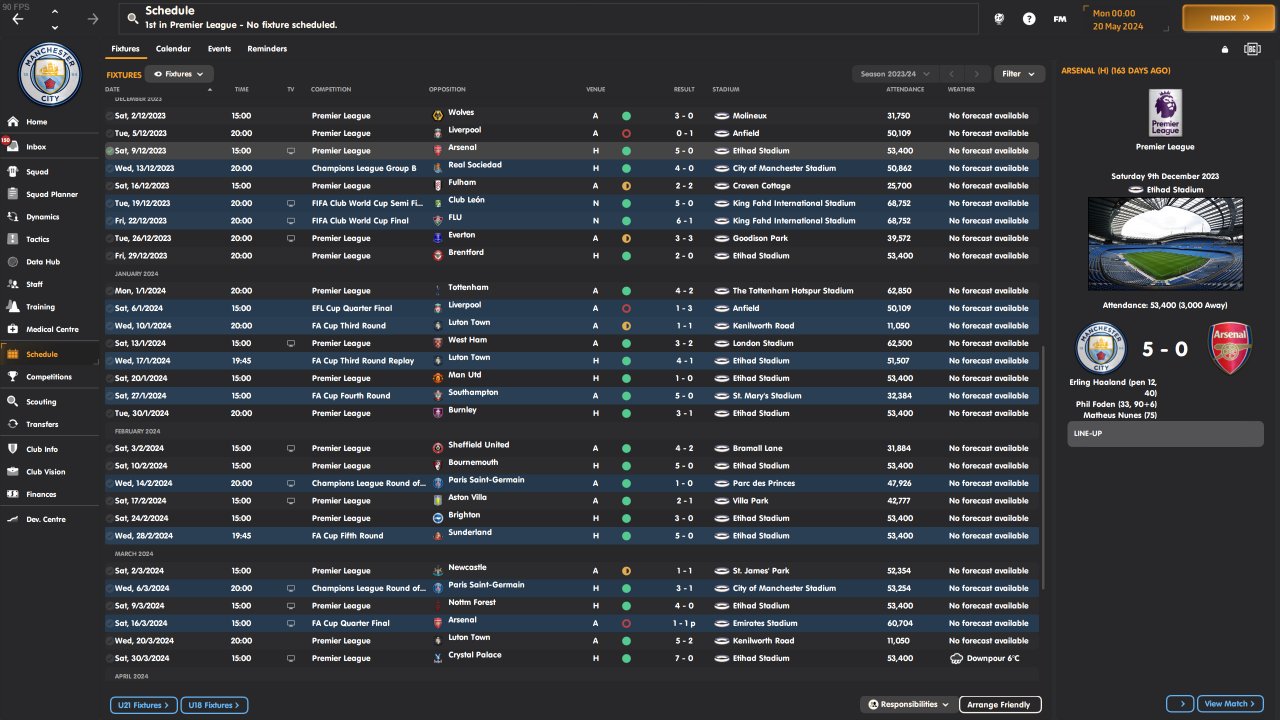Viewport: 1280px width, 720px height.
Task: Click the BG scoreboard icon
Action: [x=1252, y=49]
